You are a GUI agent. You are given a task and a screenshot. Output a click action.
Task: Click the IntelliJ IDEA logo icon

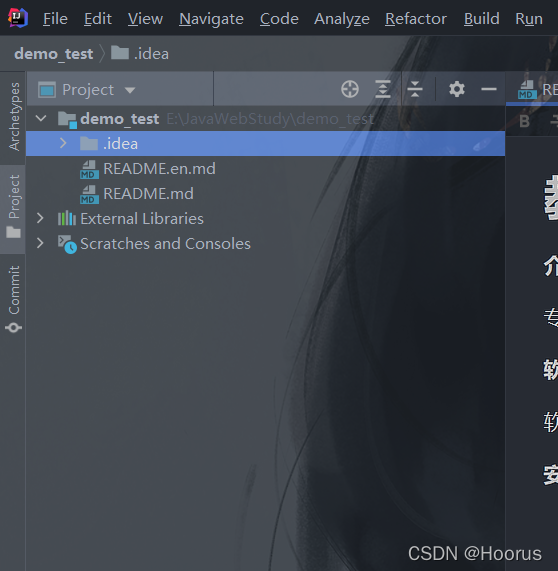[x=18, y=18]
